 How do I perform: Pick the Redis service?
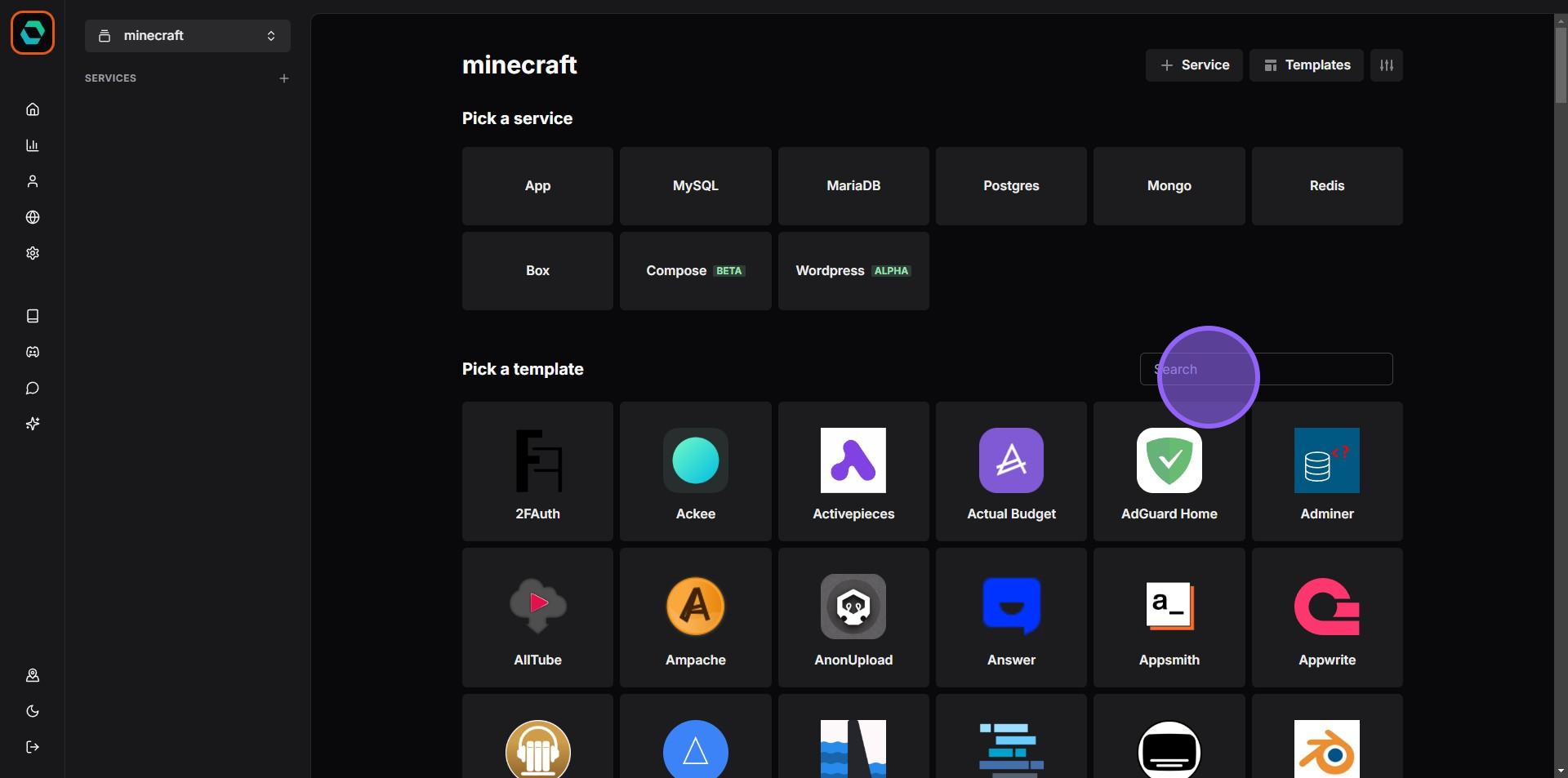[1327, 186]
